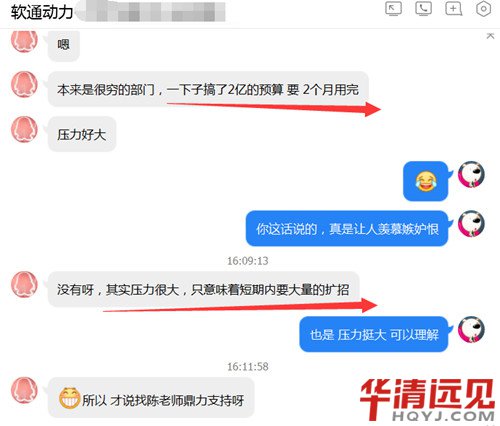500x426 pixels.
Task: Select the 压力好大 message bubble
Action: tap(82, 134)
